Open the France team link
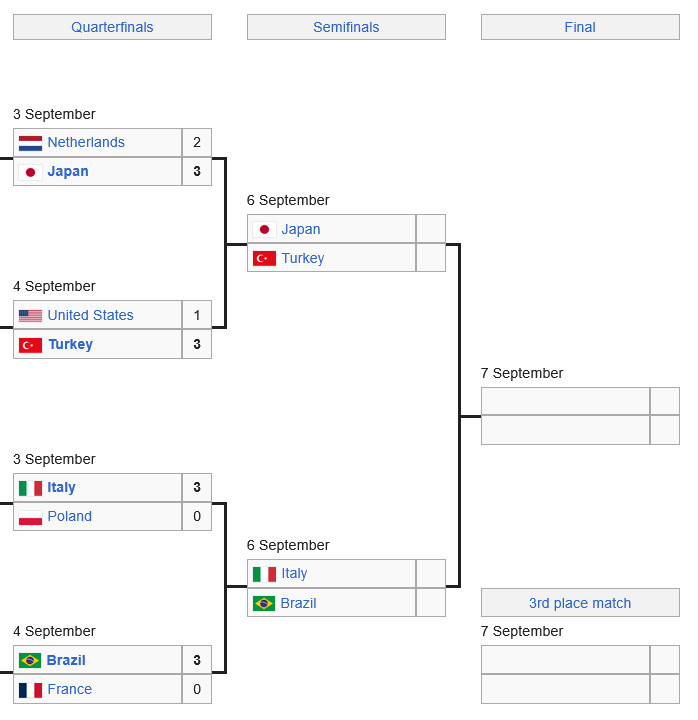698x720 pixels. (70, 689)
